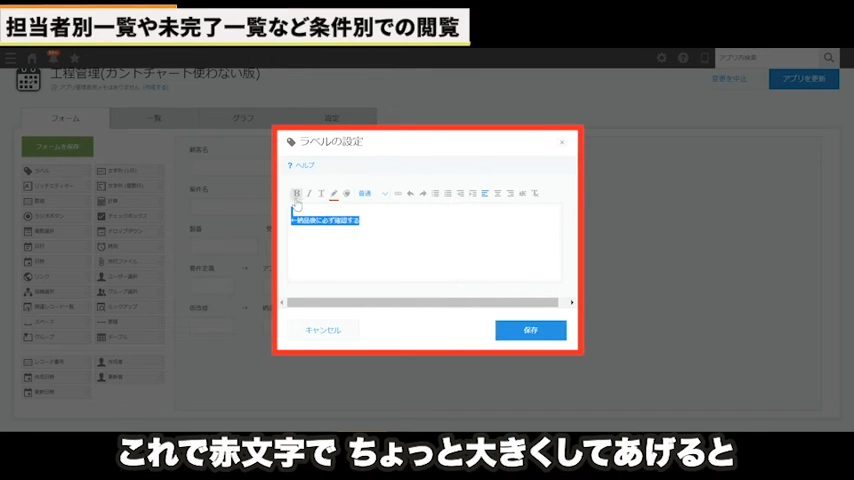854x480 pixels.
Task: Close the ラベルの設定 dialog
Action: tap(562, 142)
